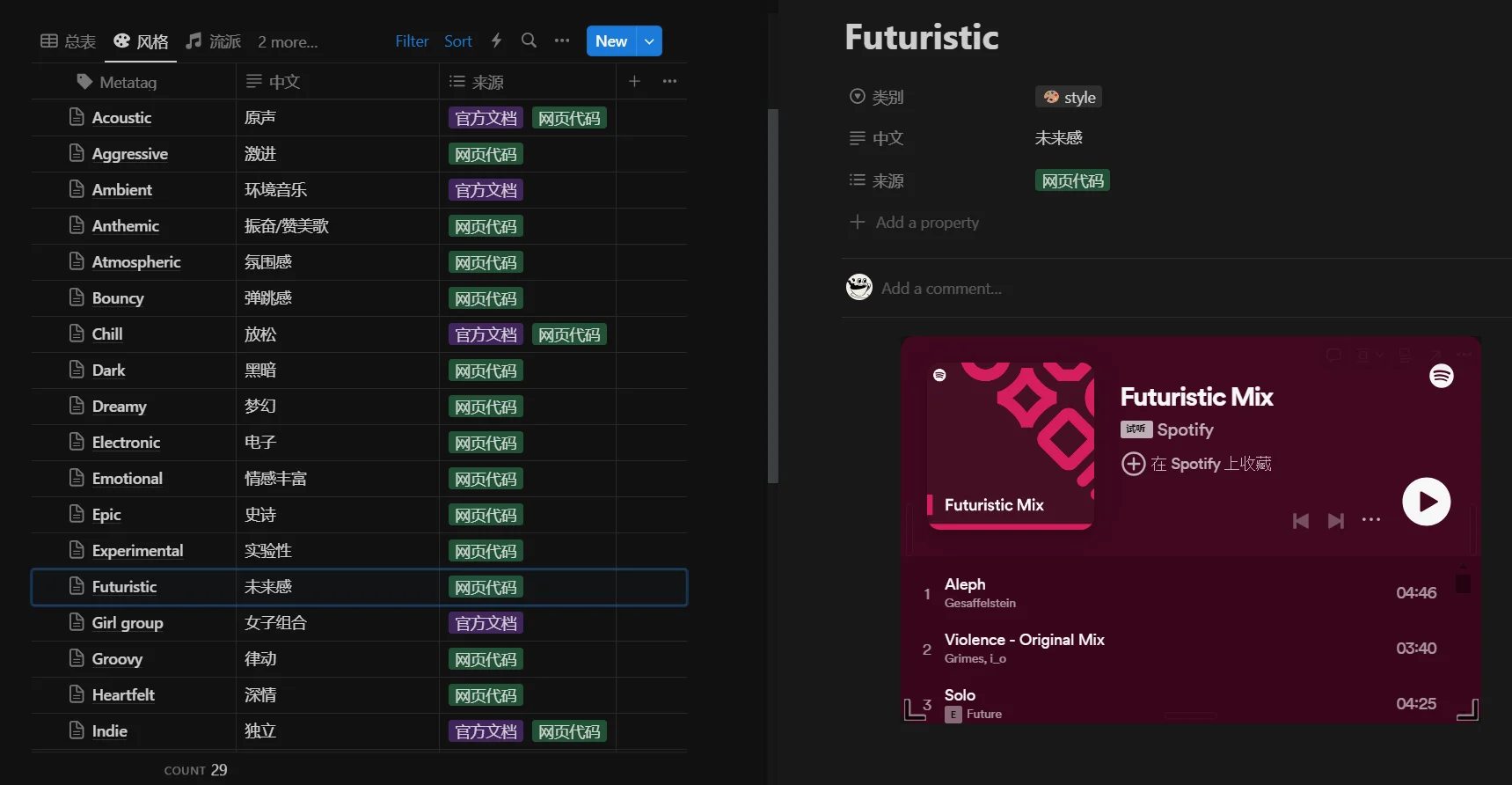Click the Heartfelt row page icon
The width and height of the screenshot is (1512, 785).
pyautogui.click(x=77, y=694)
